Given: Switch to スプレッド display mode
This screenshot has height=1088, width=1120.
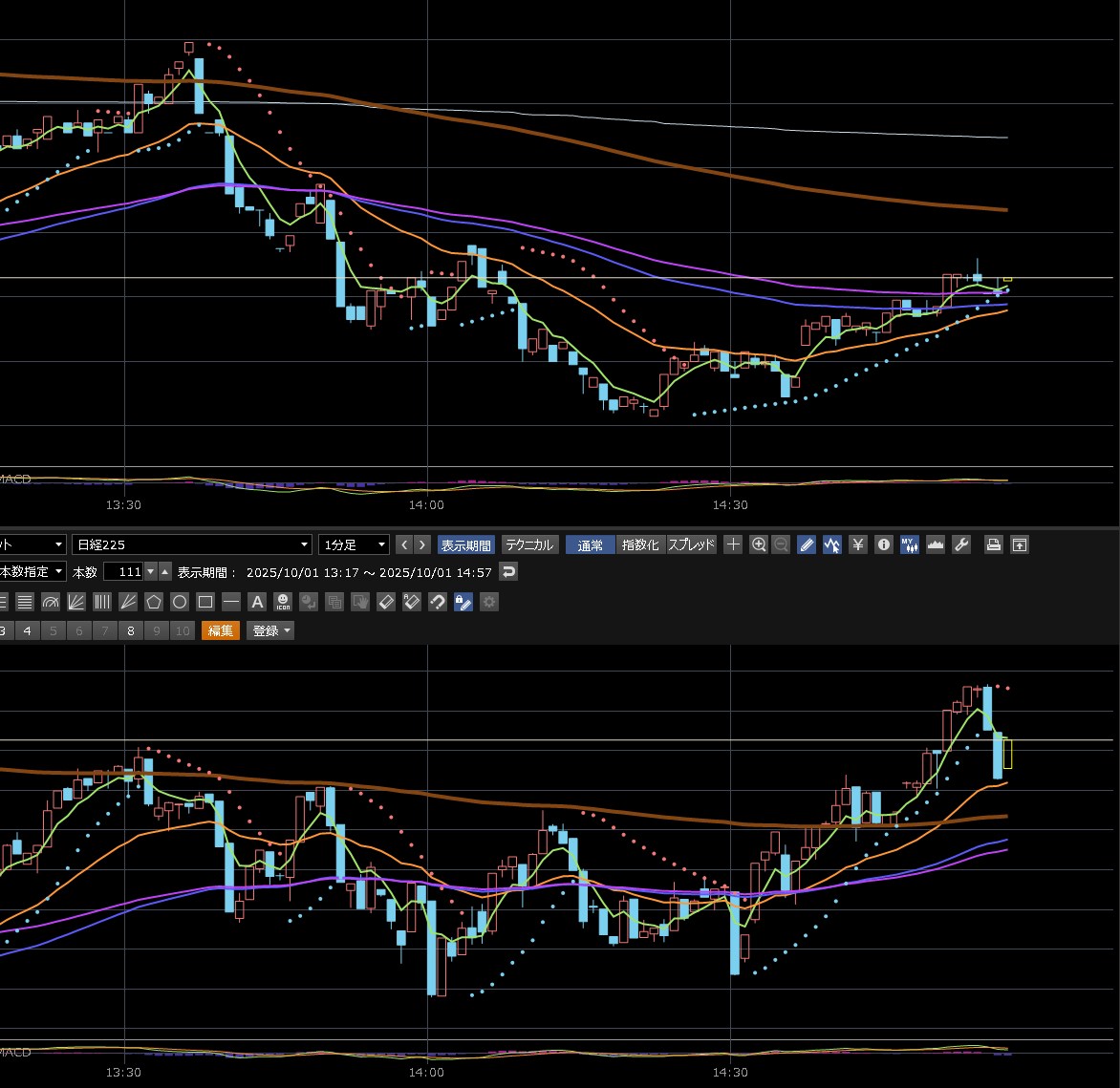Looking at the screenshot, I should pos(691,544).
